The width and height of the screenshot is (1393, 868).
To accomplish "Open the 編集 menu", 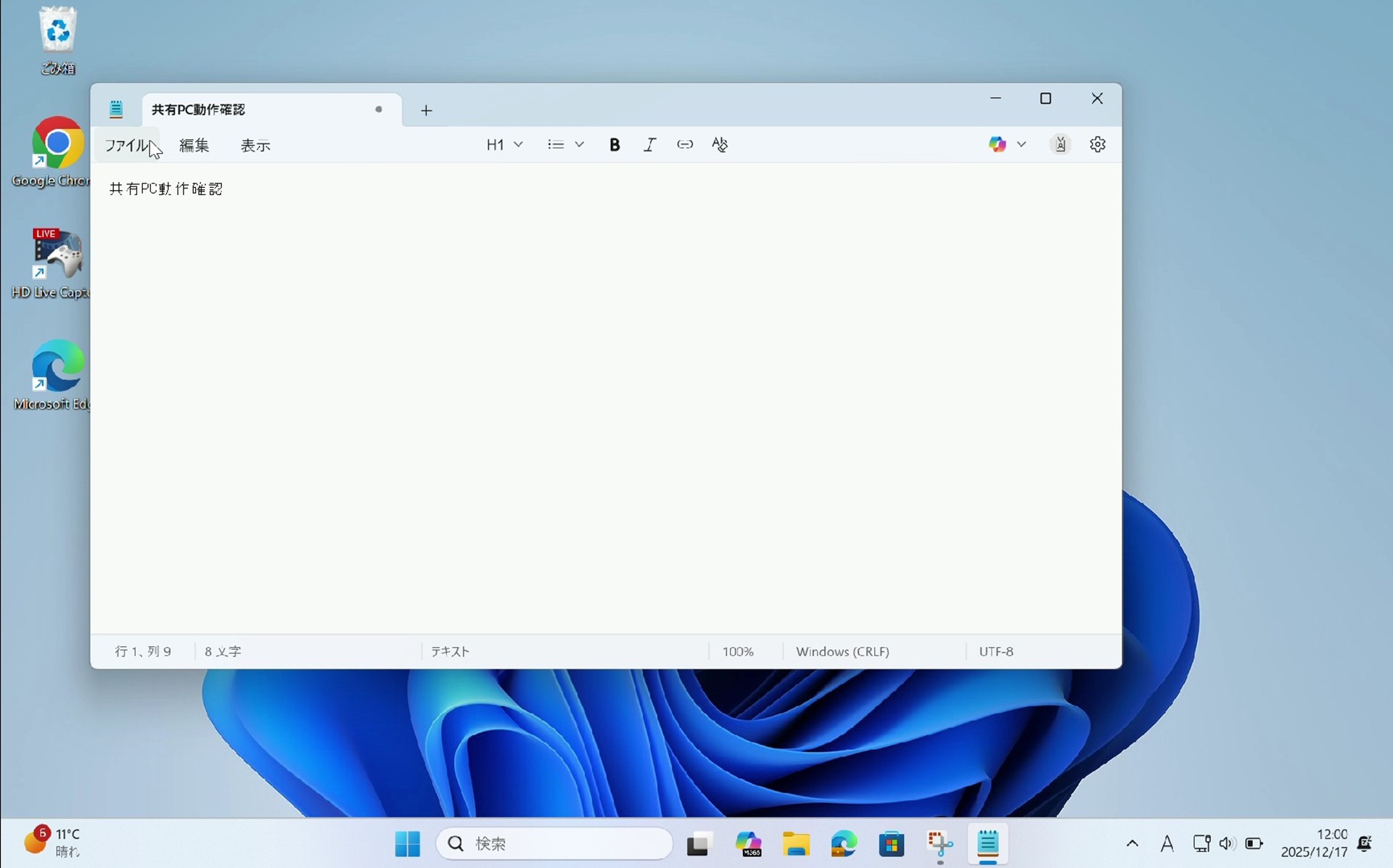I will click(194, 145).
